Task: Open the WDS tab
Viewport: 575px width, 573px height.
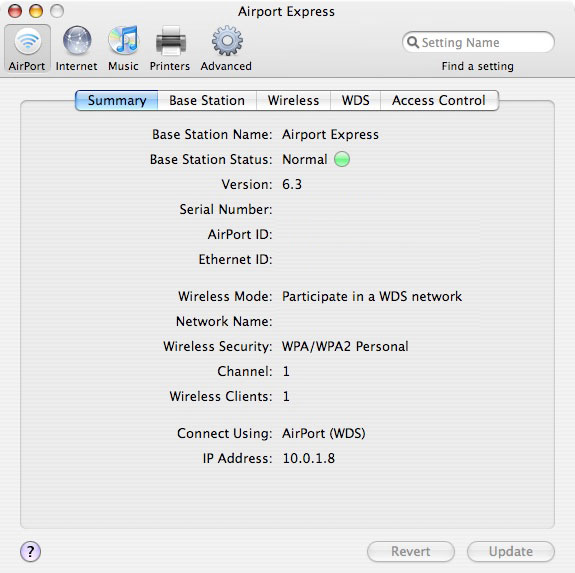Action: [356, 100]
